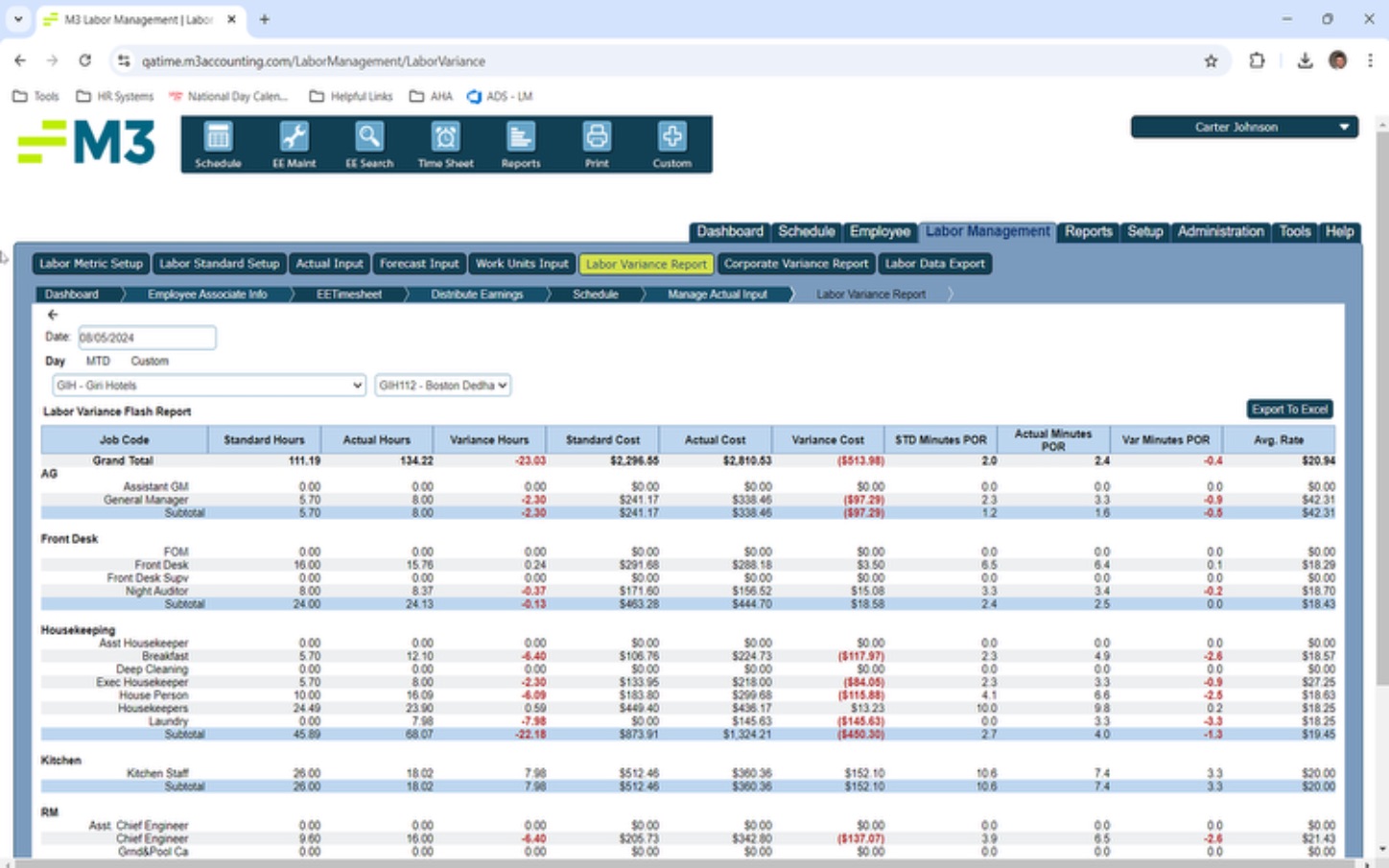This screenshot has height=868, width=1389.
Task: Open the Custom plus icon
Action: (x=671, y=144)
